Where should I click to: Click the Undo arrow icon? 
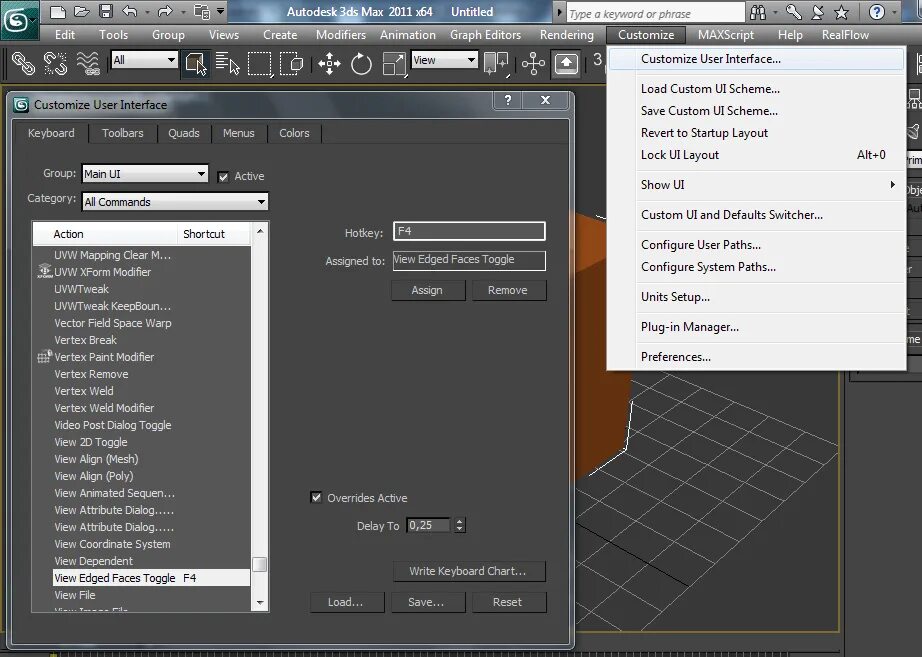[x=130, y=11]
